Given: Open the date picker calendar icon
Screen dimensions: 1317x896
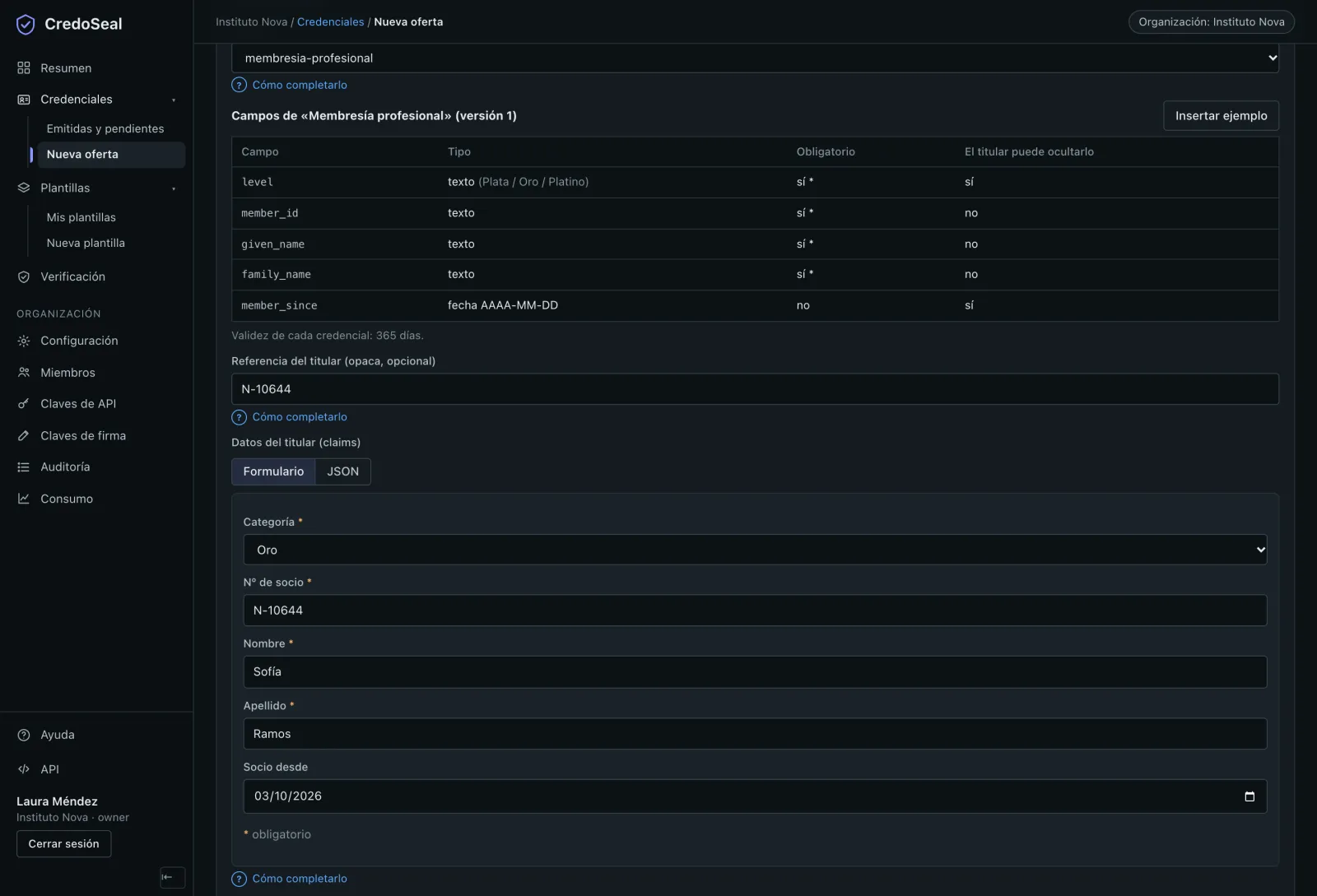Looking at the screenshot, I should click(1250, 796).
